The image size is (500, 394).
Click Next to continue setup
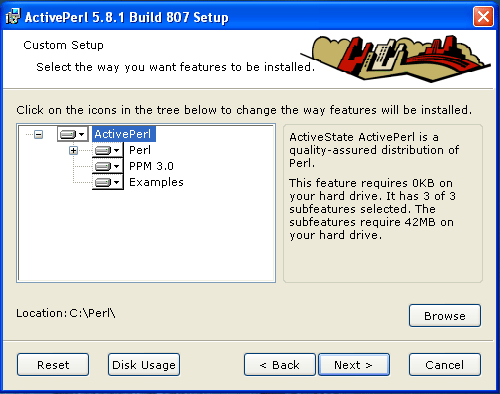point(354,365)
